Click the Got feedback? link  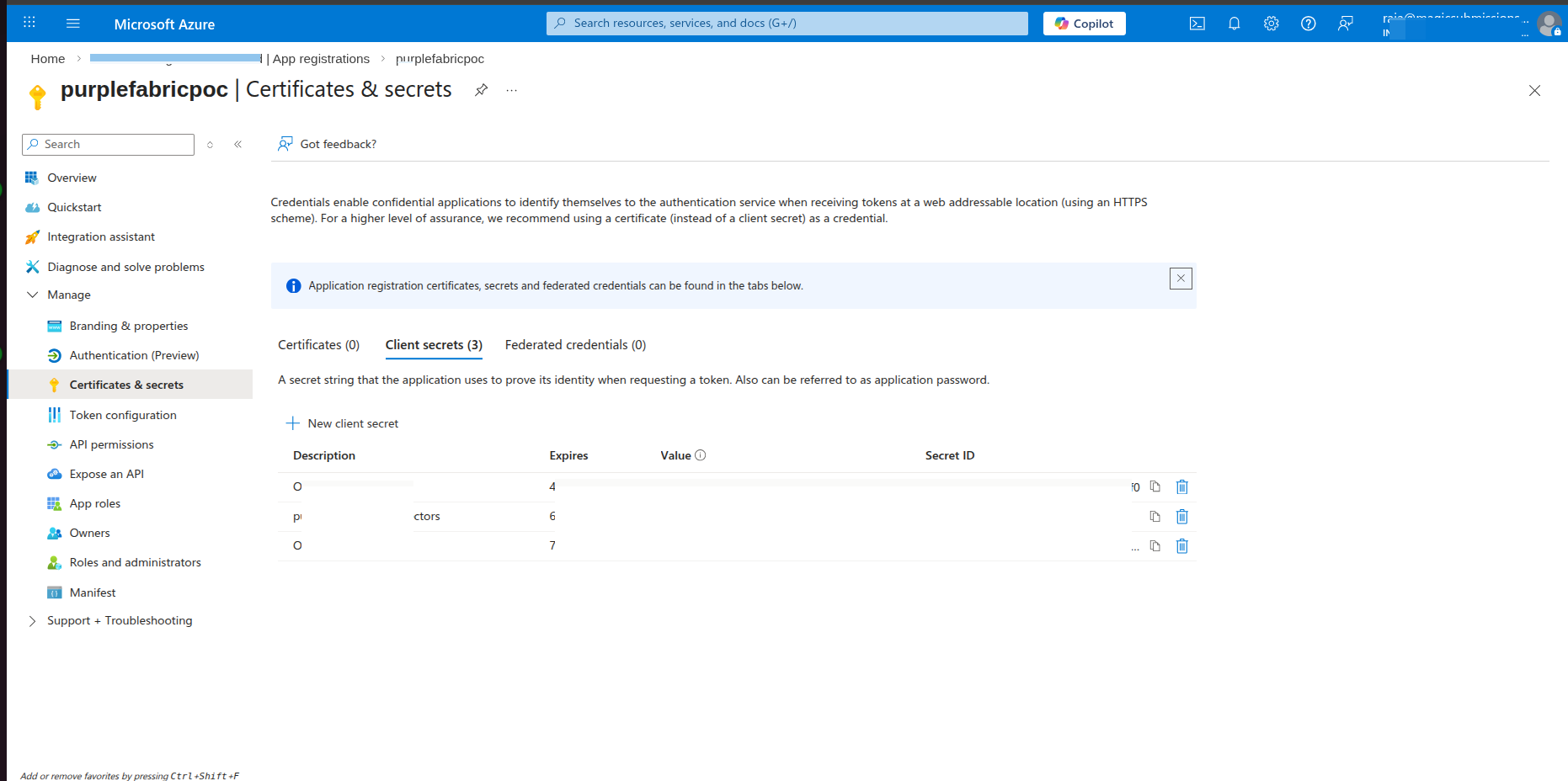(x=339, y=144)
